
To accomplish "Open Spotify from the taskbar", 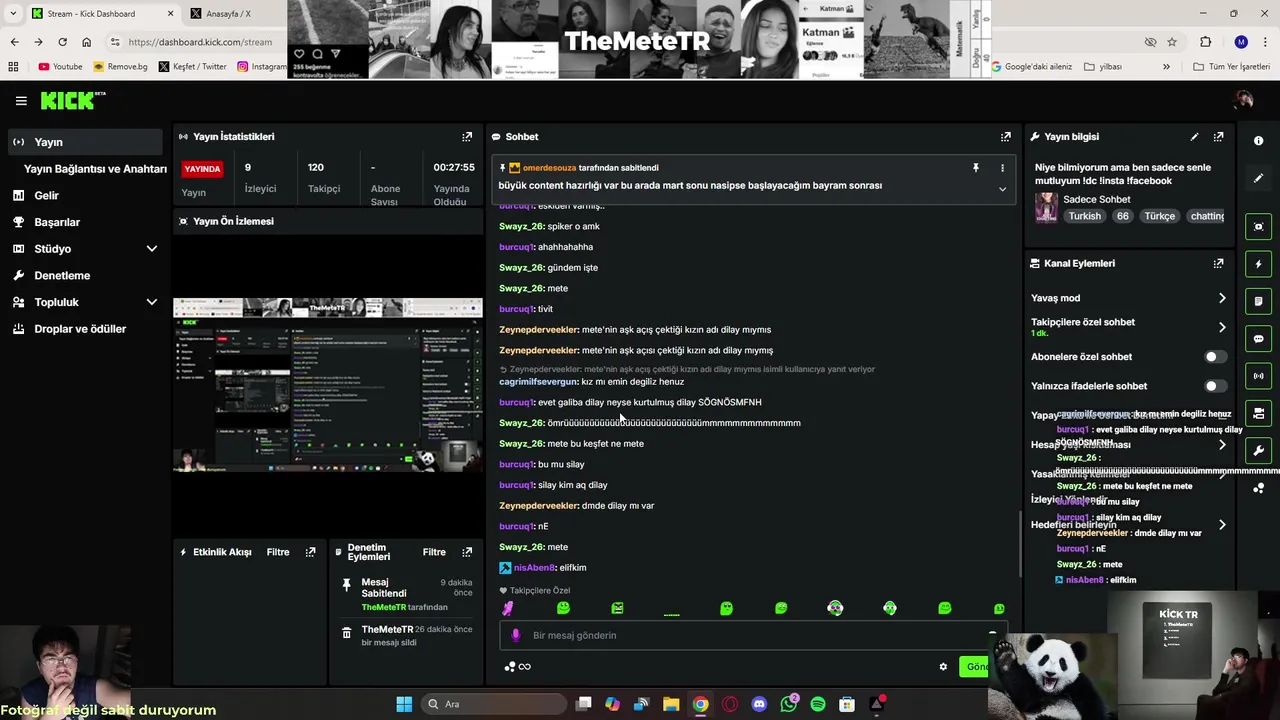I will point(818,704).
